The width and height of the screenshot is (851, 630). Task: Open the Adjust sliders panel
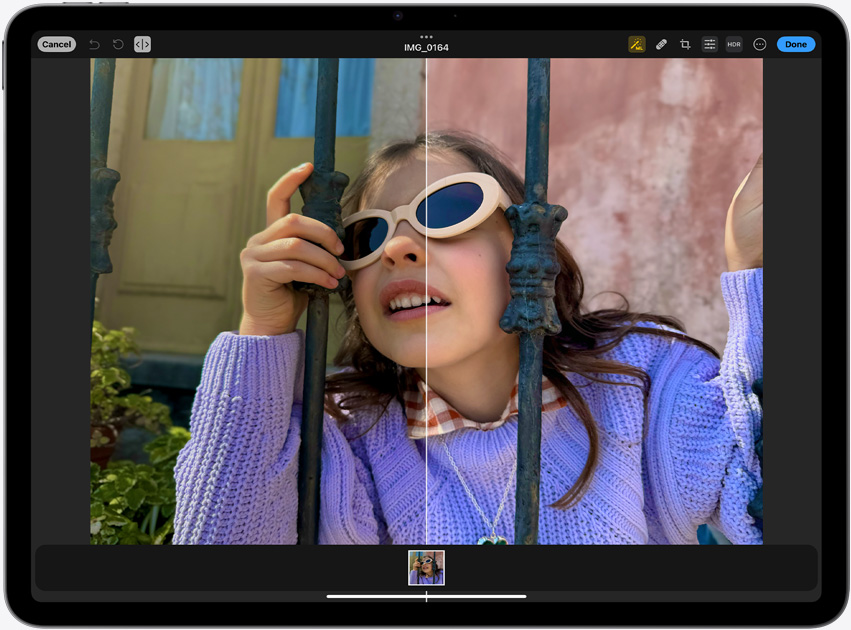[x=709, y=44]
